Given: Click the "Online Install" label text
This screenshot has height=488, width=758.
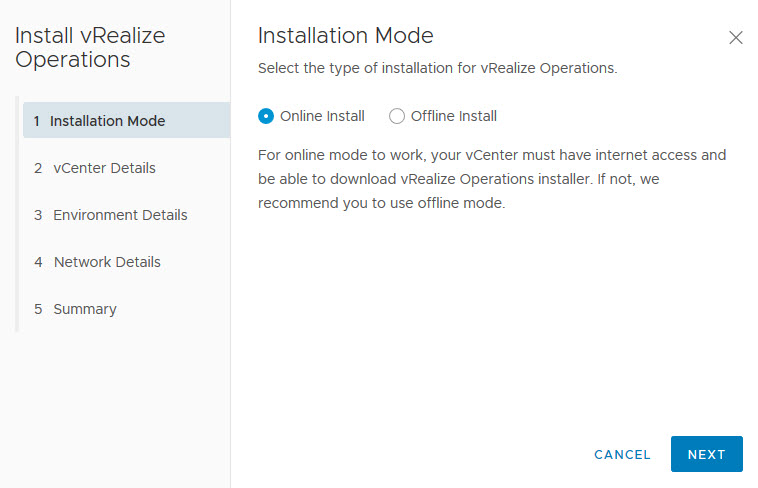Looking at the screenshot, I should pos(322,116).
